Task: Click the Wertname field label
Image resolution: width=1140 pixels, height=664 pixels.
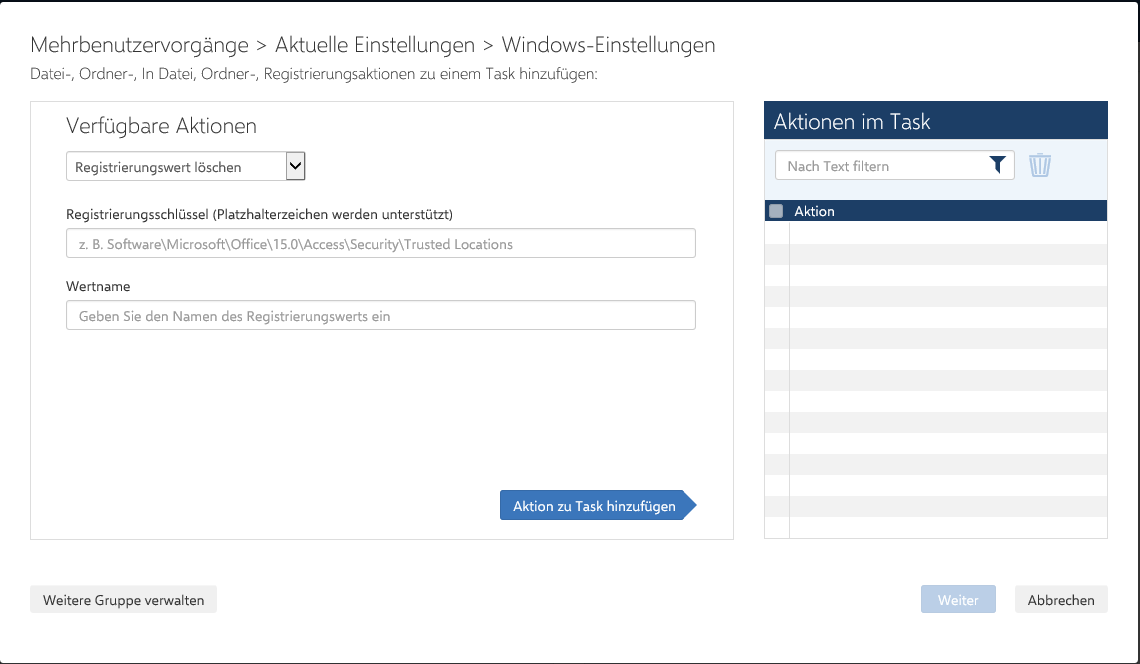Action: tap(98, 286)
